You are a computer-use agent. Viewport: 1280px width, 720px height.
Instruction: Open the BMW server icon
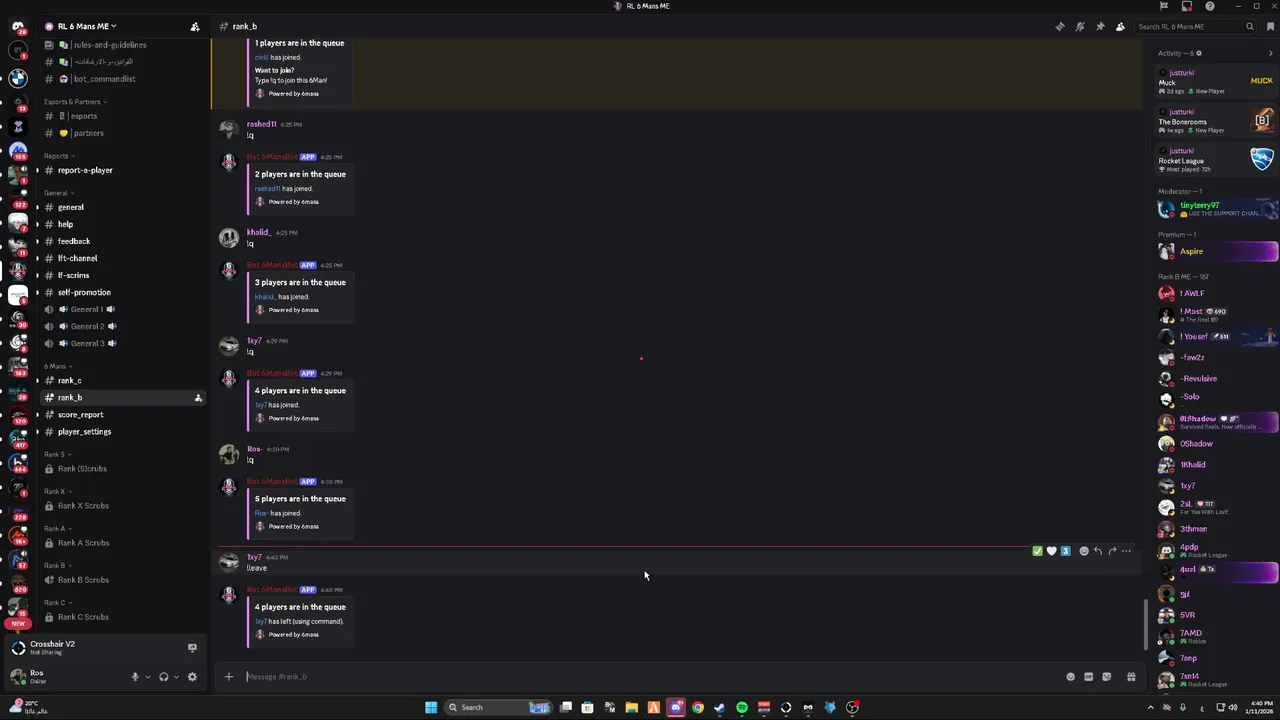[17, 77]
